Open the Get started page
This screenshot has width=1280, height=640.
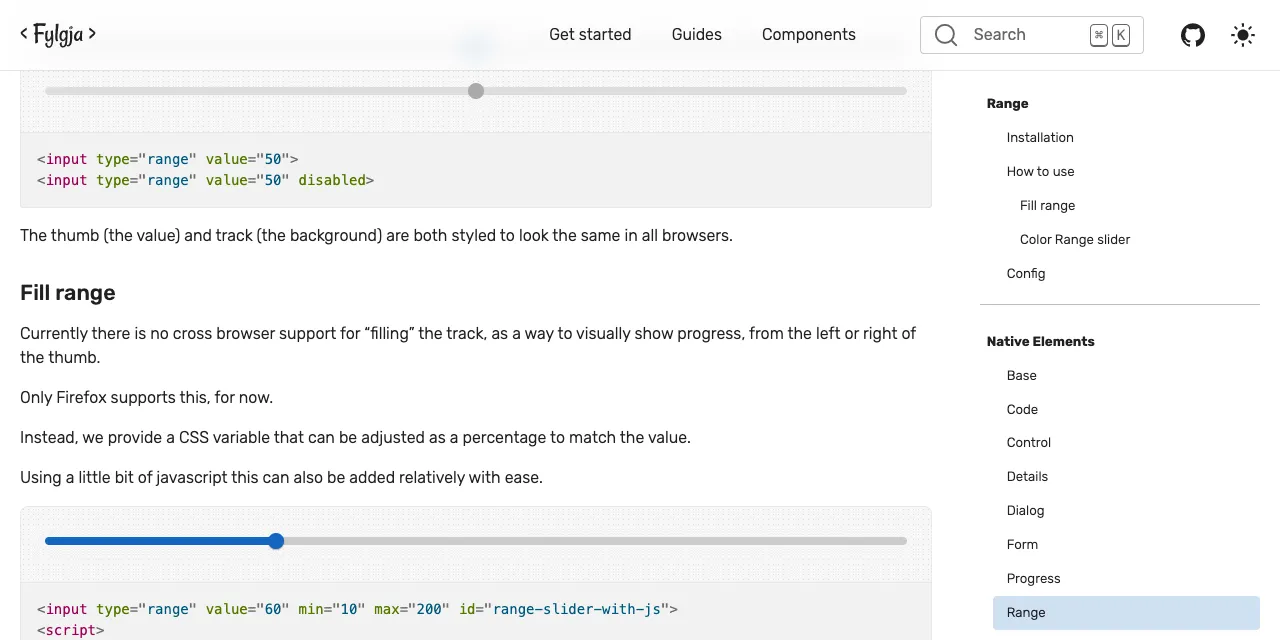pos(590,34)
